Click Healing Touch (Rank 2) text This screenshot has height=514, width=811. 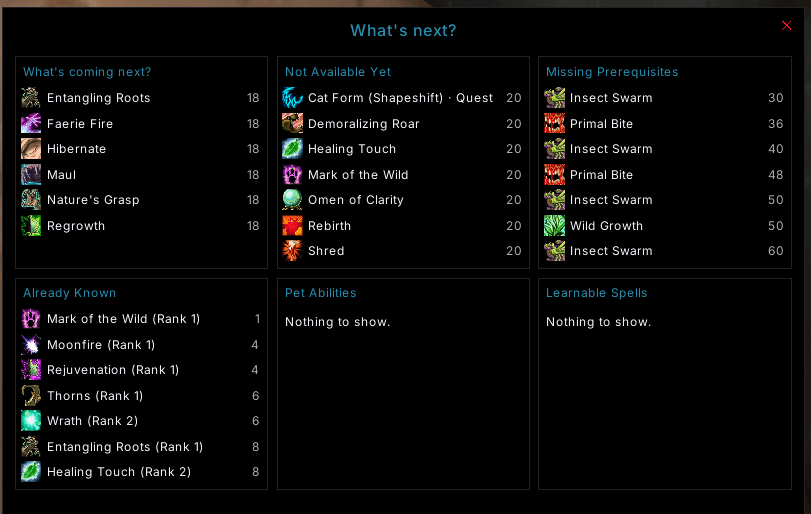coord(118,472)
